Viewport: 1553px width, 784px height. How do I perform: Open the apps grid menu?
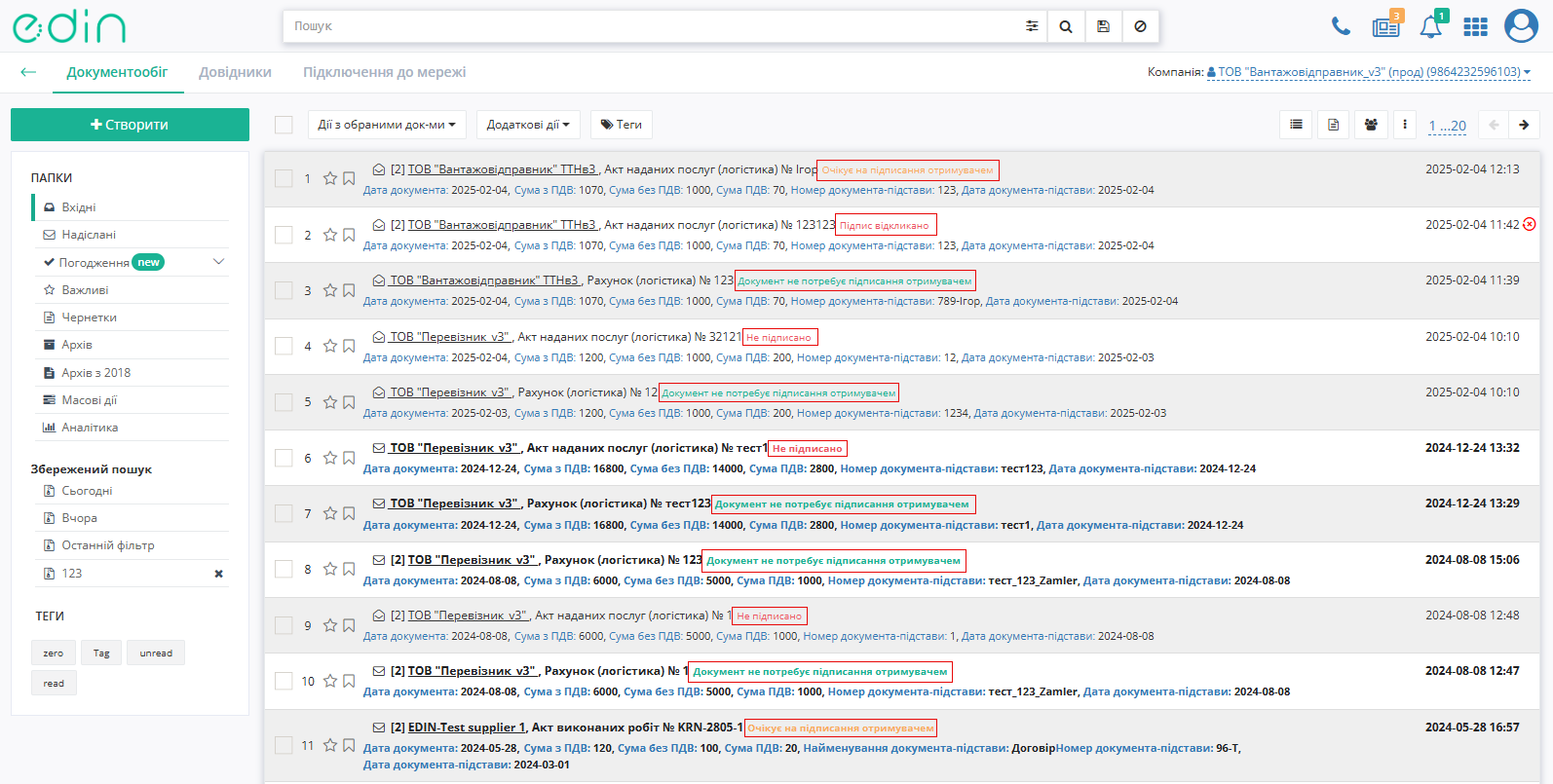1476,26
